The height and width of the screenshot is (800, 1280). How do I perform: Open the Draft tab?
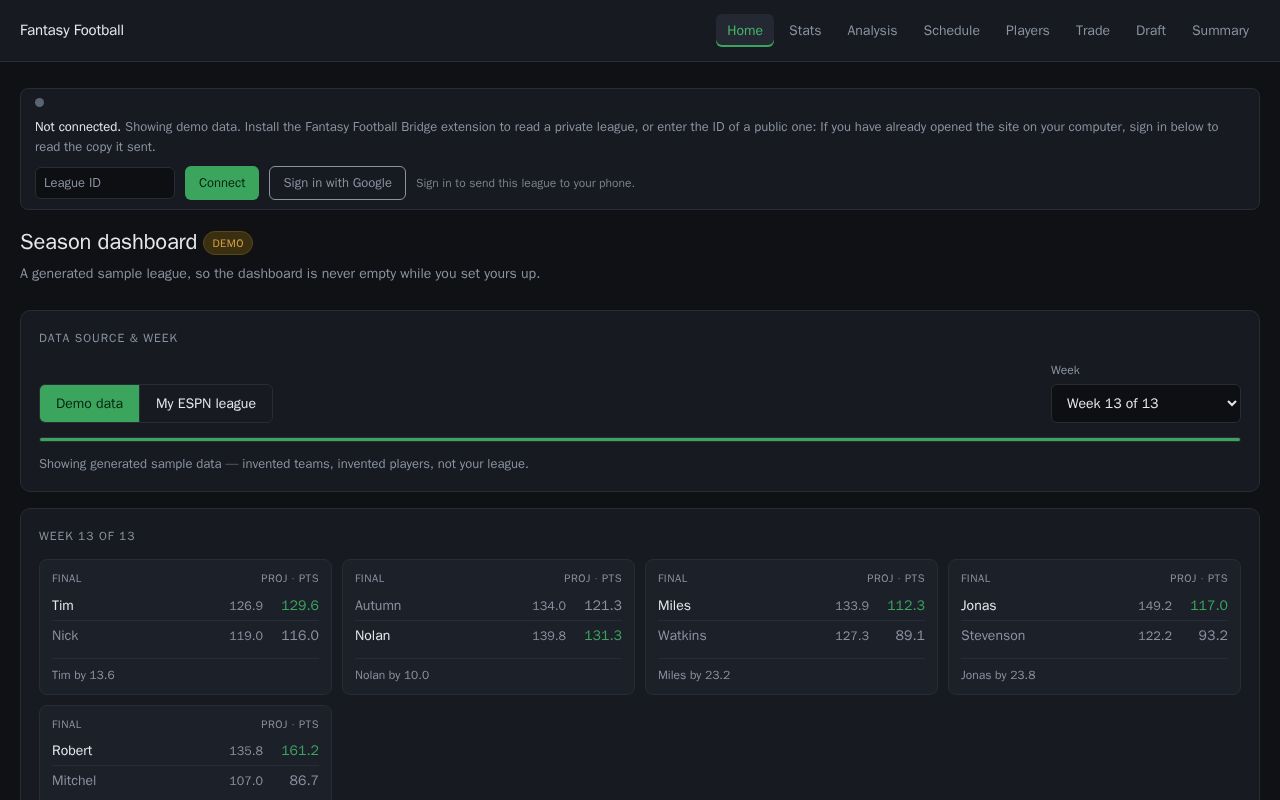pos(1151,30)
